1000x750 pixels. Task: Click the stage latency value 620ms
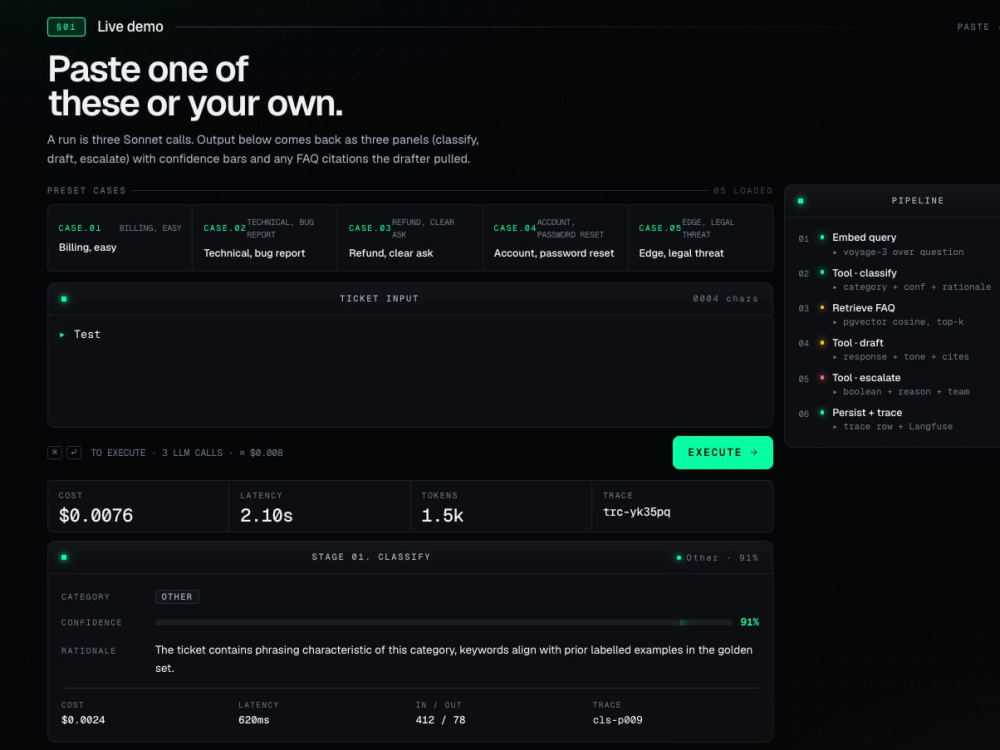254,720
